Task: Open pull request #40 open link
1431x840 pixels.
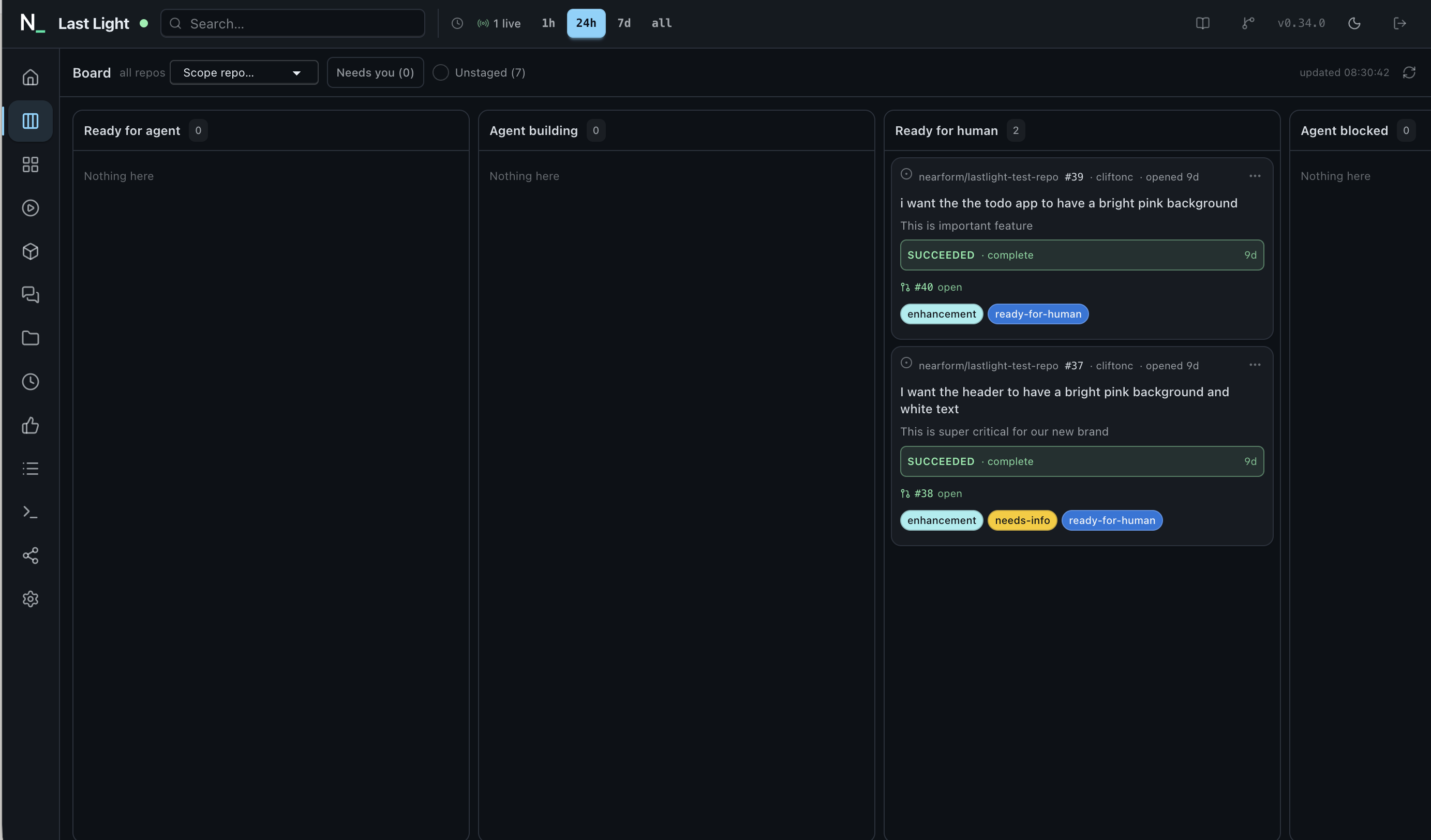Action: pyautogui.click(x=931, y=287)
